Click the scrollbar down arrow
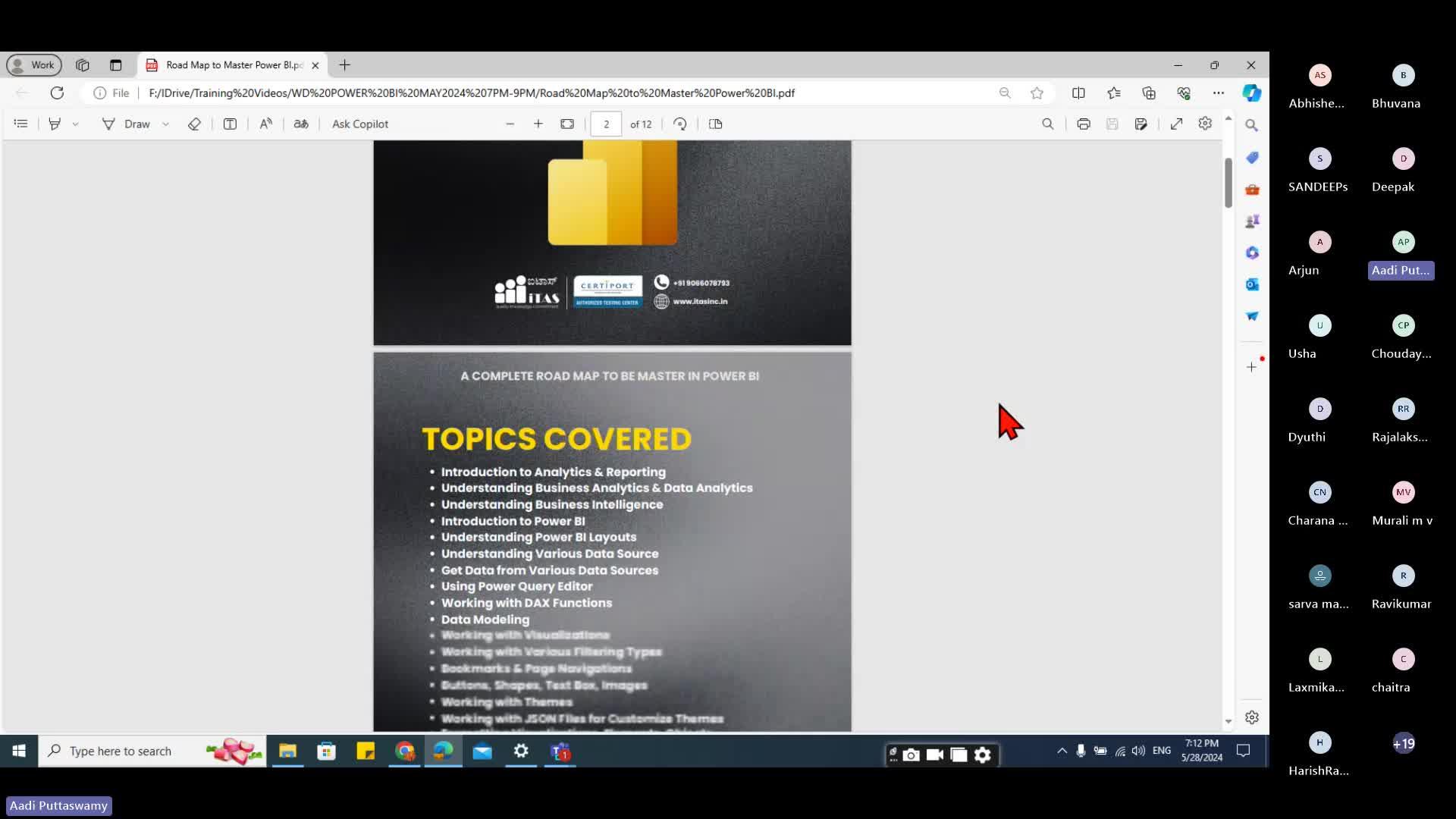Image resolution: width=1456 pixels, height=819 pixels. (1228, 722)
